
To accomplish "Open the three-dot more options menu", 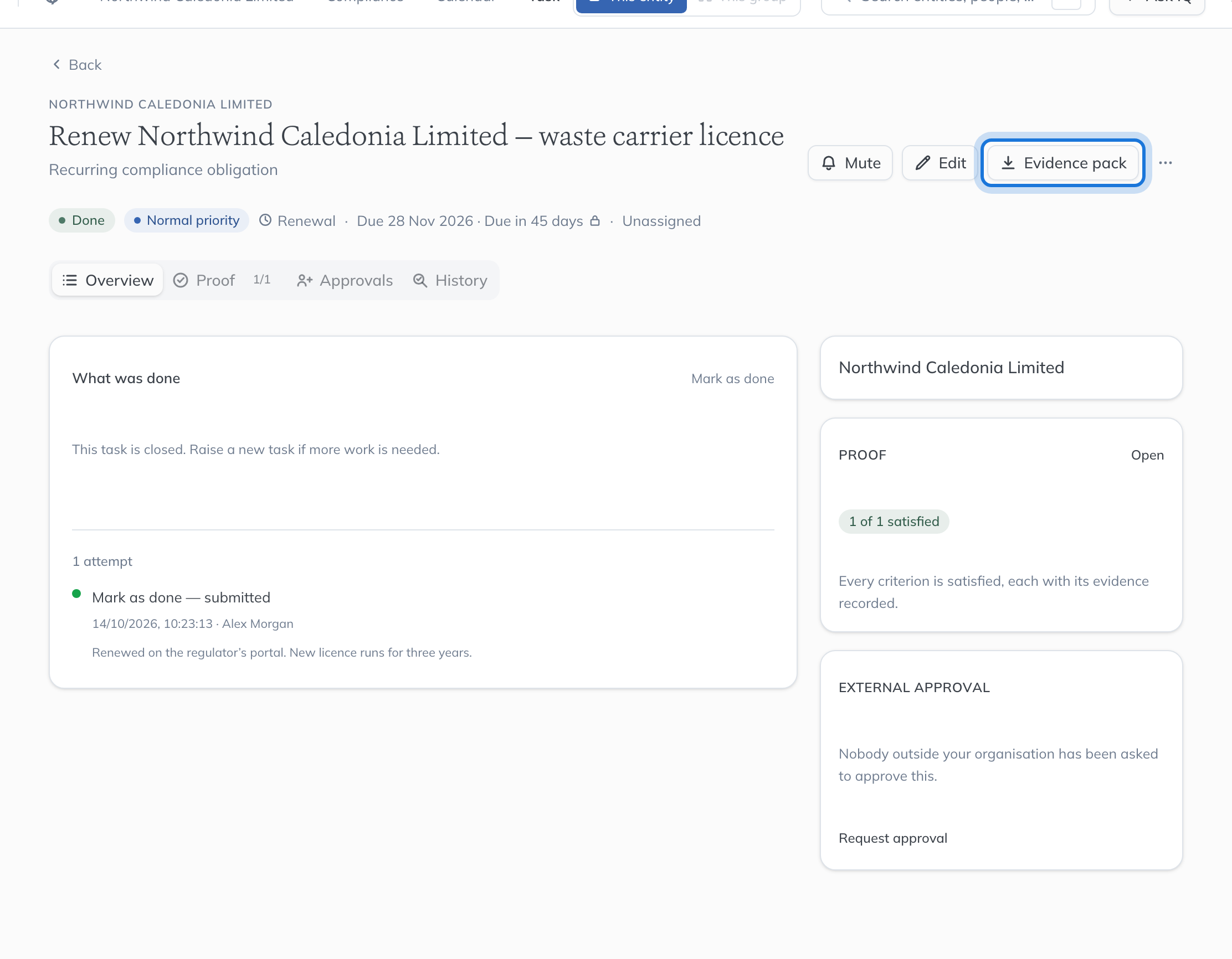I will 1166,163.
